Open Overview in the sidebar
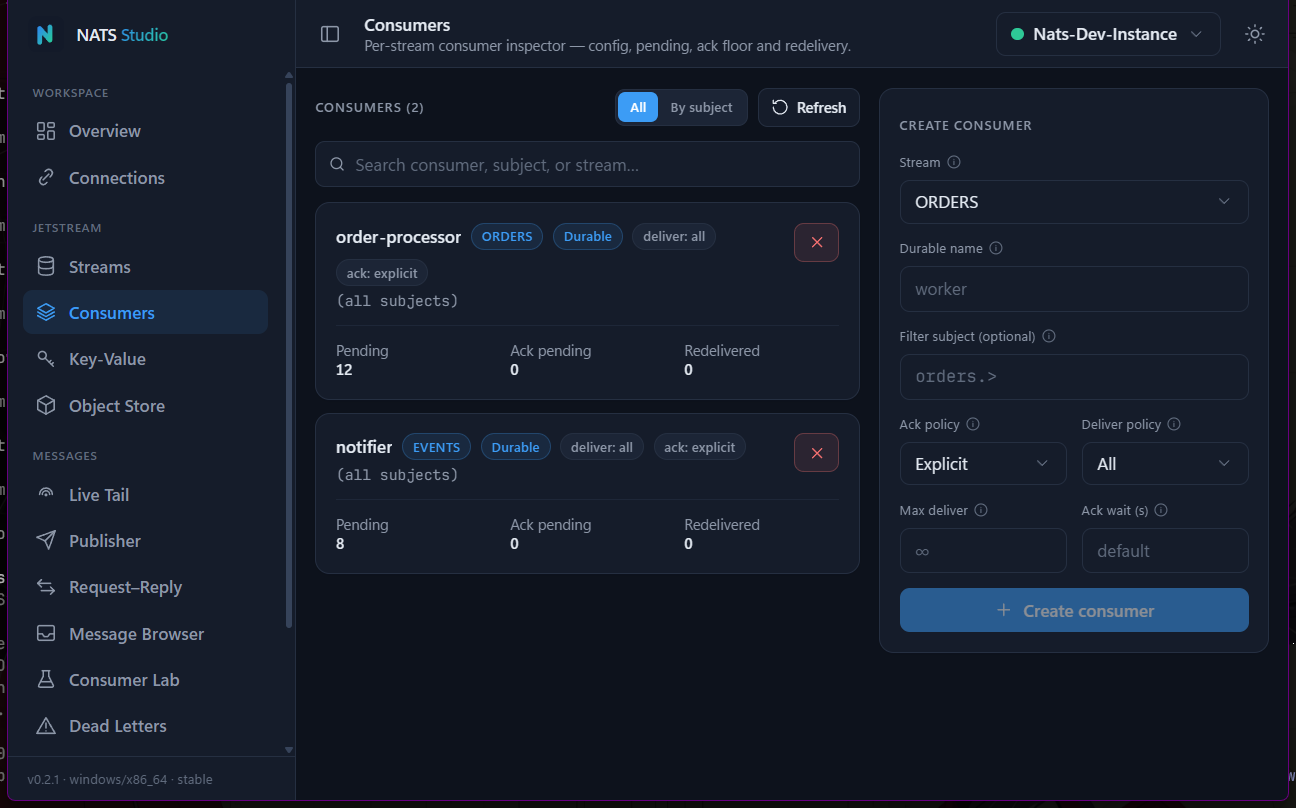This screenshot has width=1296, height=808. [146, 131]
